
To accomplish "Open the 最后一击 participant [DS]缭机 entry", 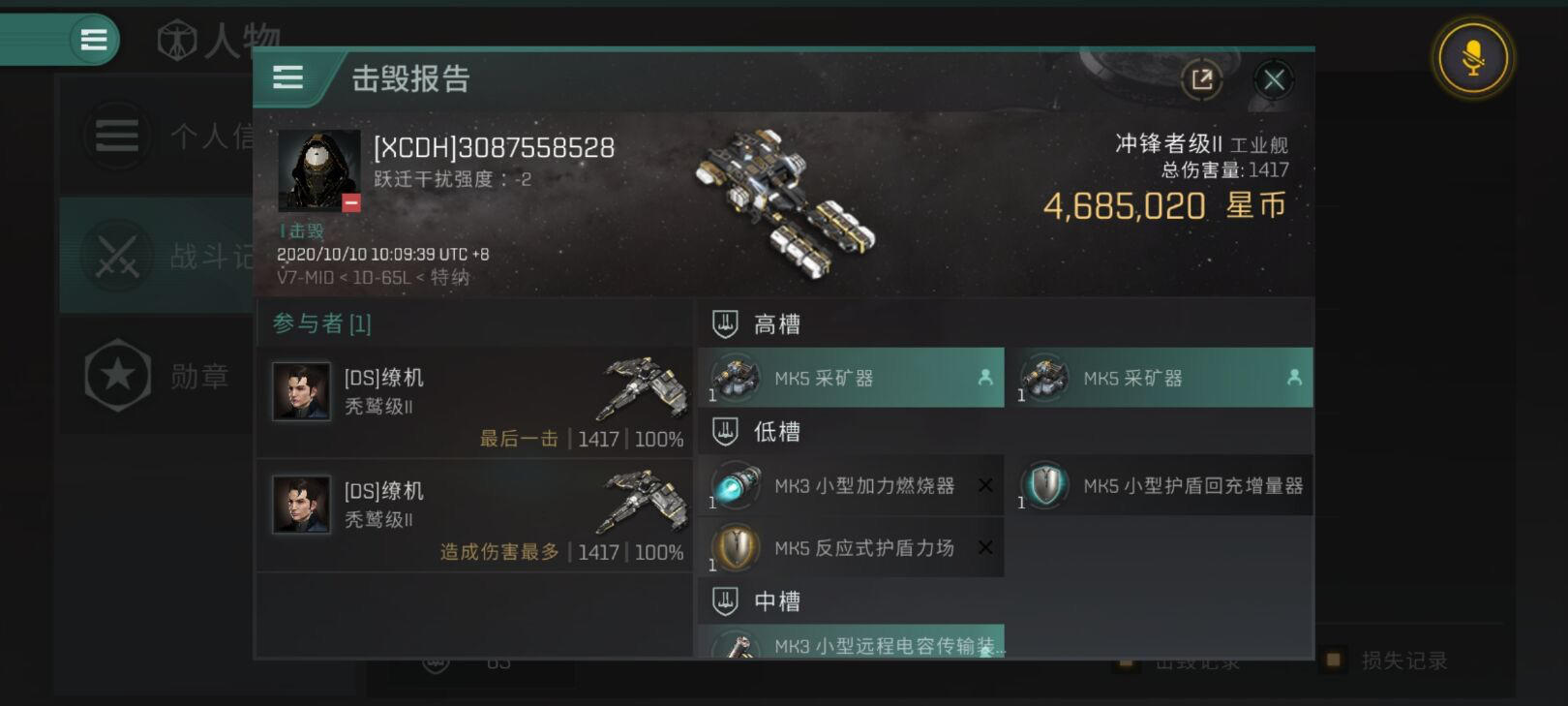I will click(x=474, y=403).
